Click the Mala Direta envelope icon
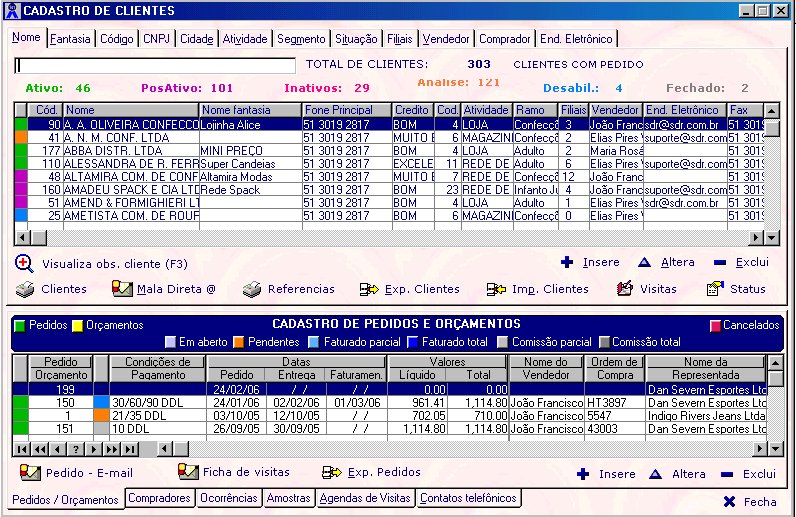796x517 pixels. [x=122, y=289]
